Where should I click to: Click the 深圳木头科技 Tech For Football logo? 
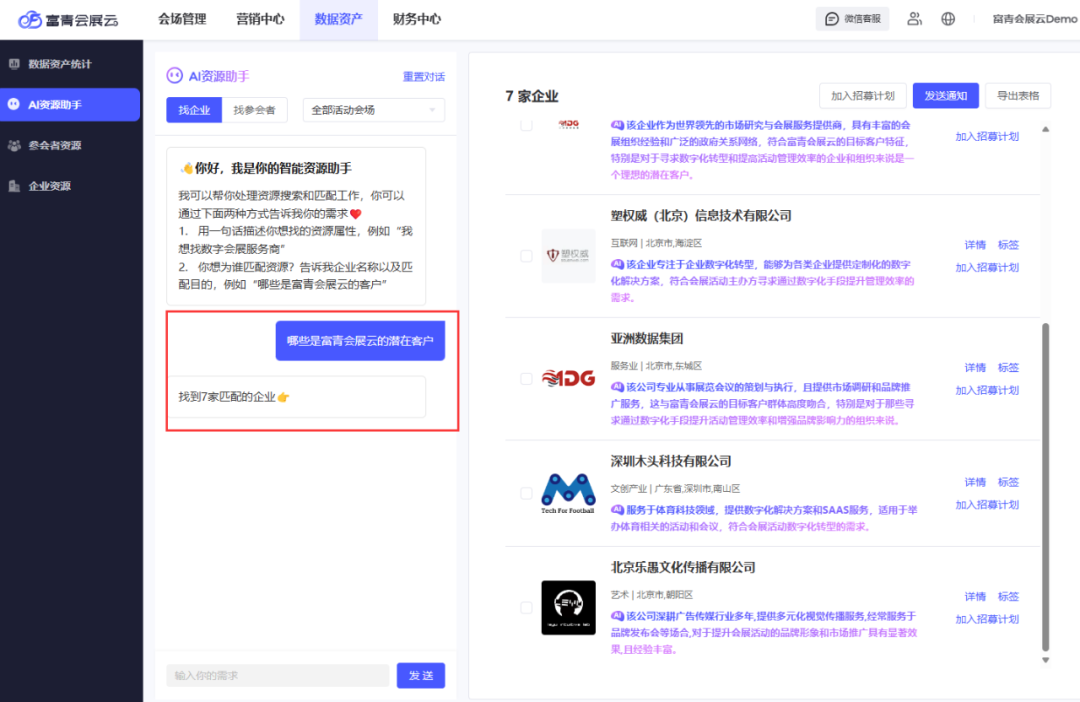click(x=568, y=493)
